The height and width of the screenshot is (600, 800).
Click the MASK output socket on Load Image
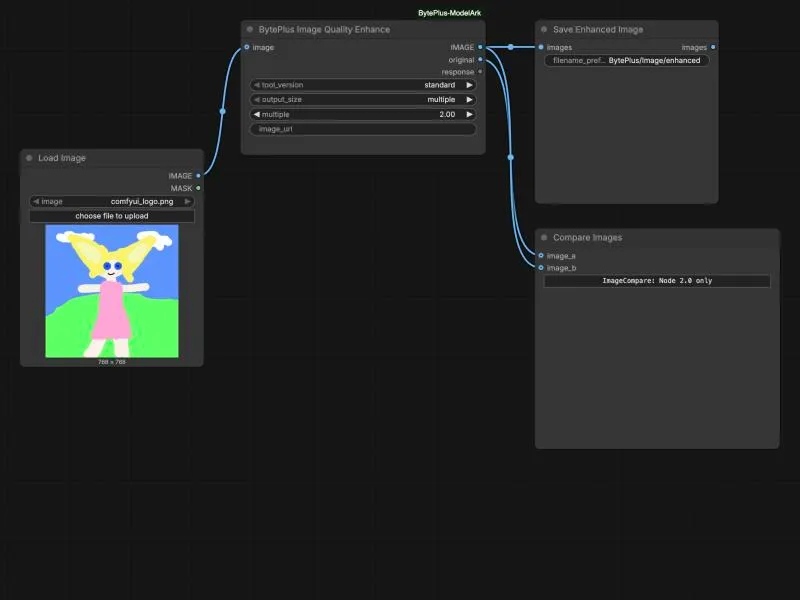[x=198, y=188]
